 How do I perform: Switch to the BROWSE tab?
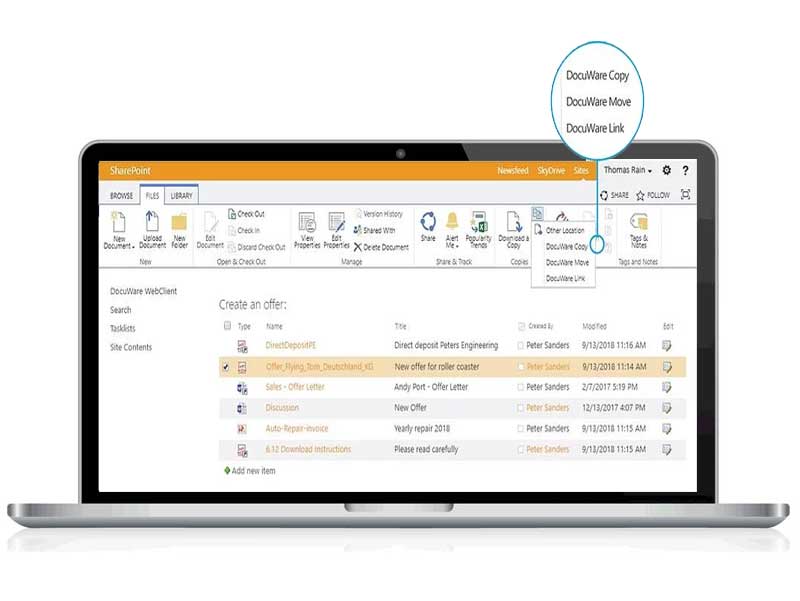pos(121,196)
